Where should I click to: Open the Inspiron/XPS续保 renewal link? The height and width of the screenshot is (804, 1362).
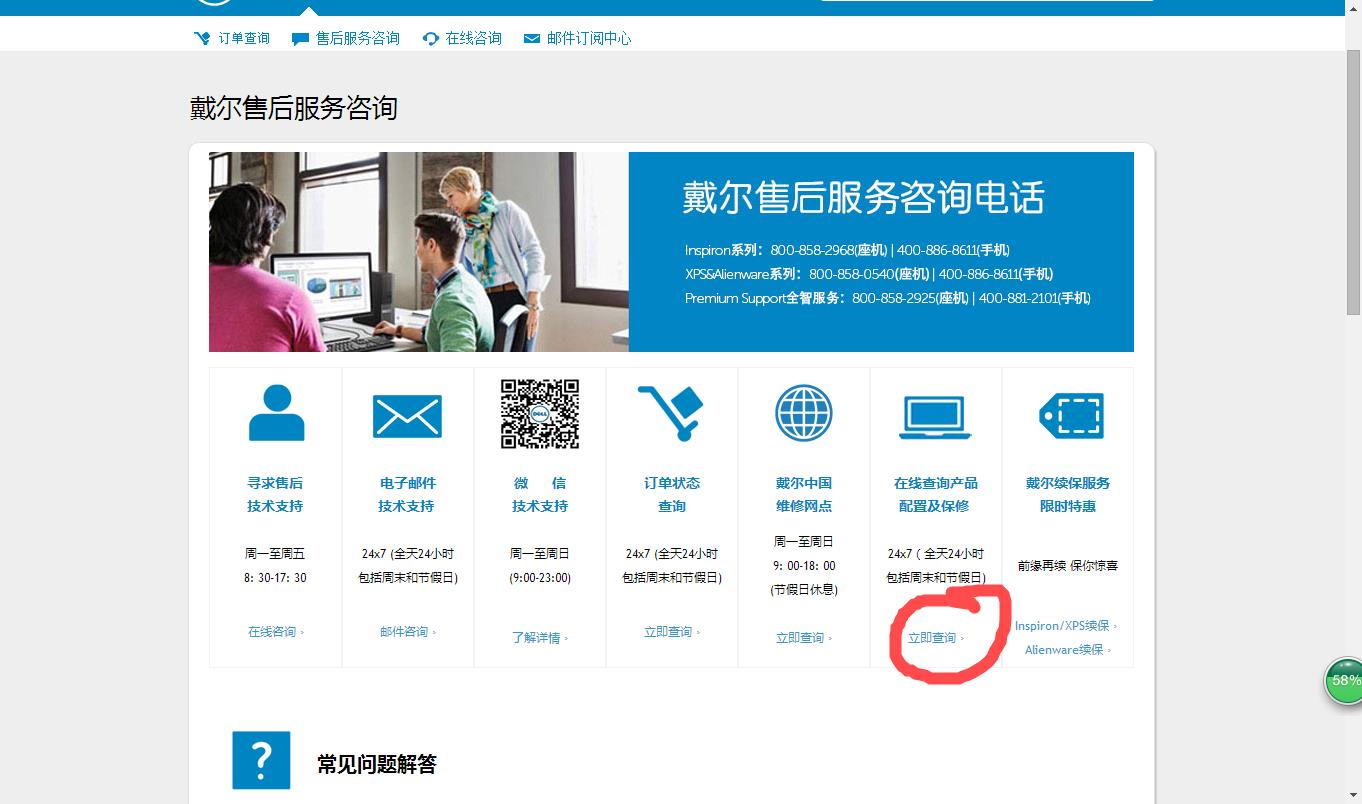click(1063, 625)
